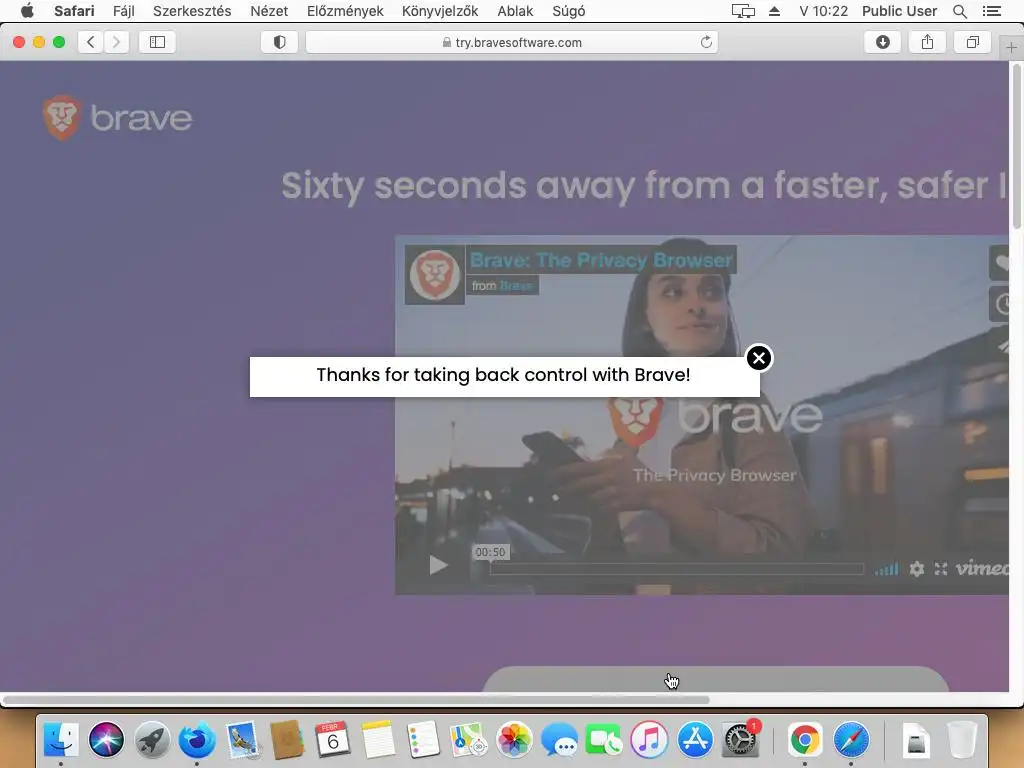Click the screen mirroring display icon

coord(743,11)
